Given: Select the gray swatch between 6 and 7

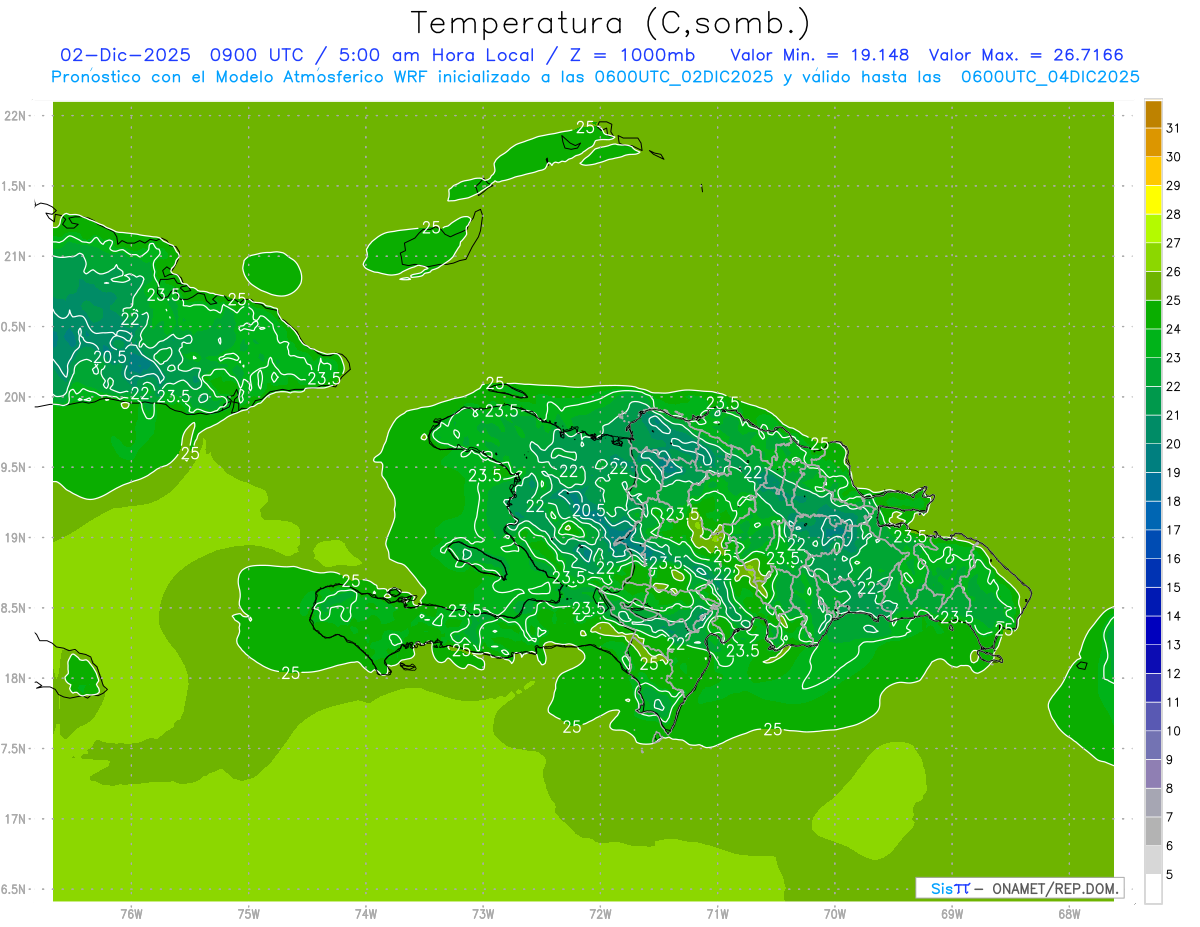Looking at the screenshot, I should pyautogui.click(x=1153, y=831).
